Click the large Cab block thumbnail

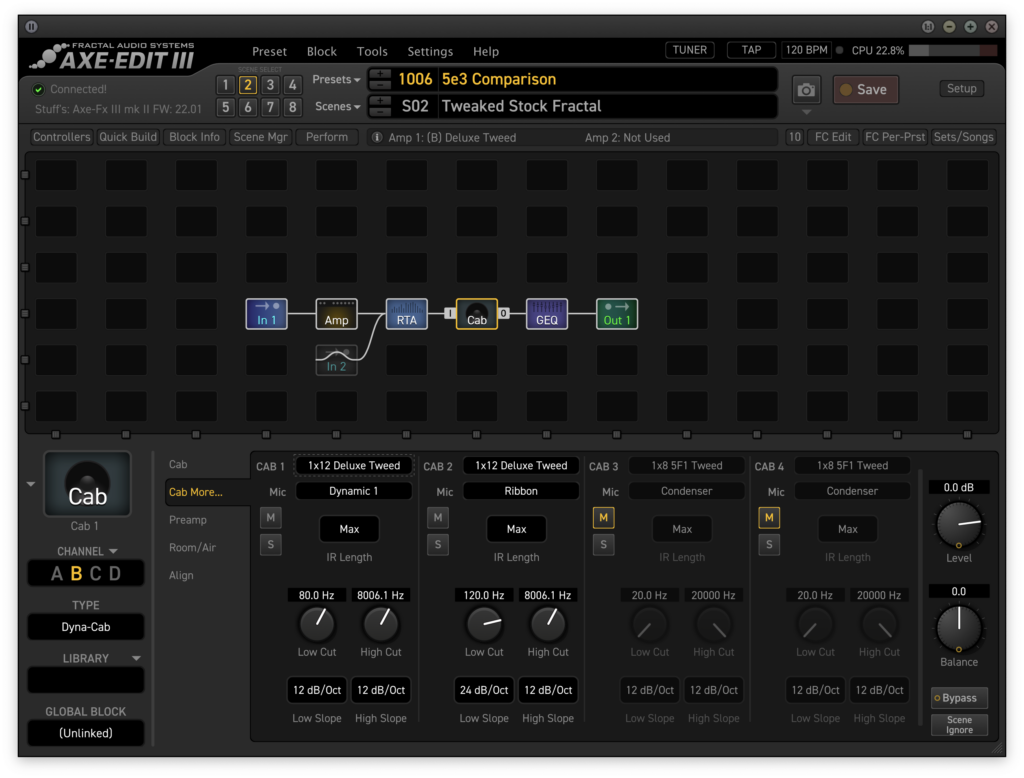pyautogui.click(x=88, y=484)
